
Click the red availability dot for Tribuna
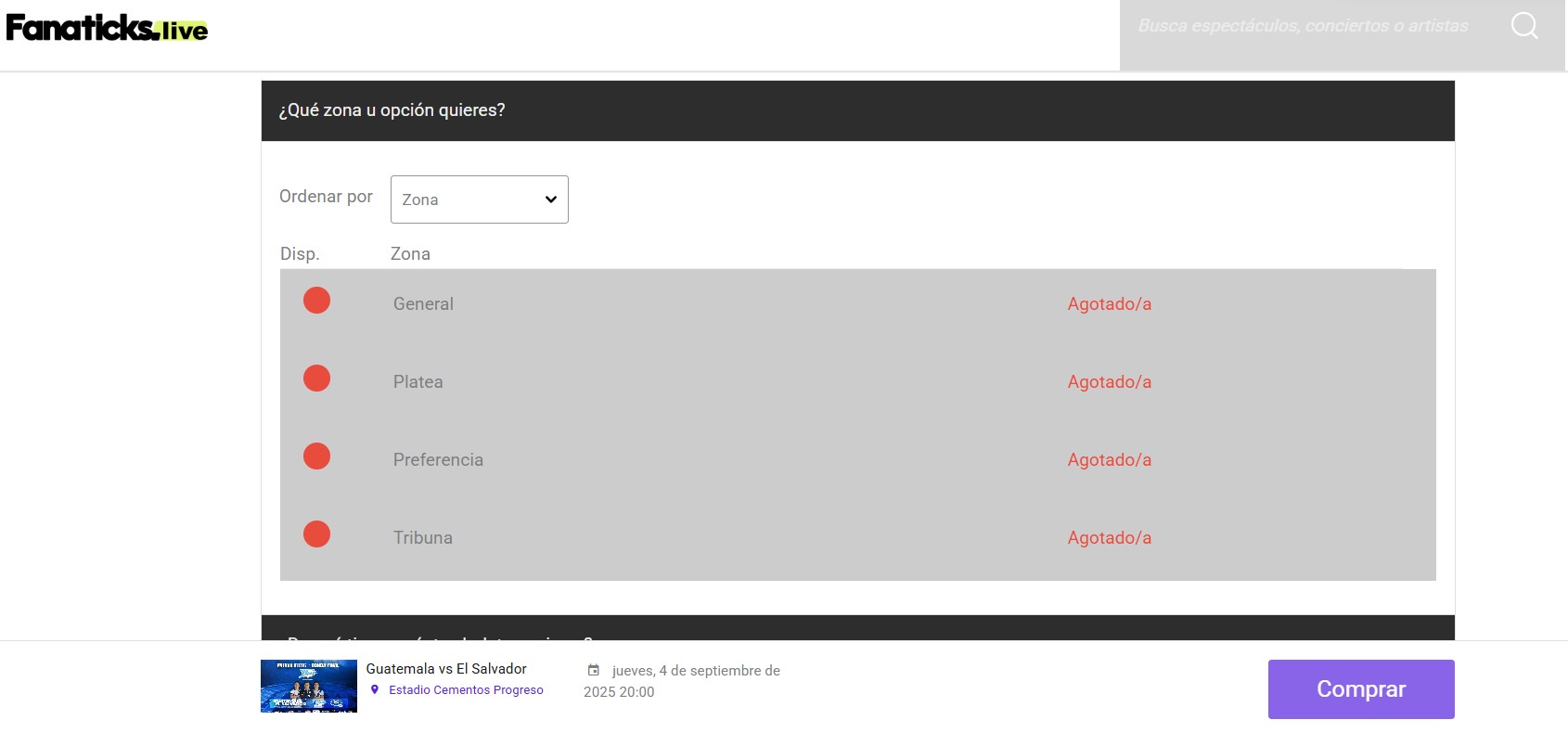pyautogui.click(x=316, y=534)
